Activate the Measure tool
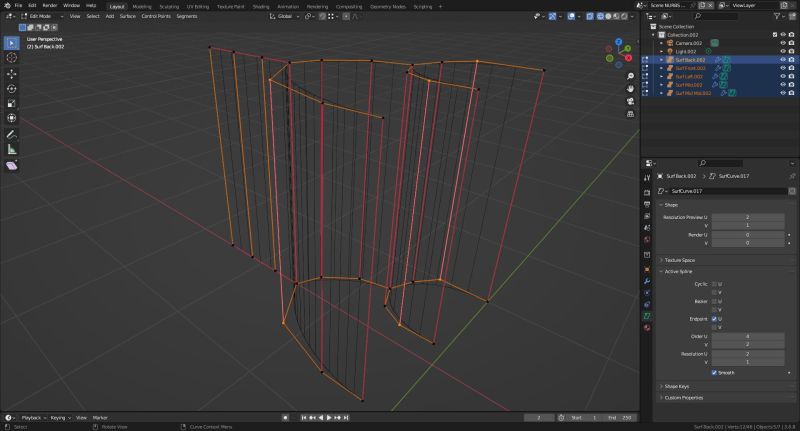800x431 pixels. click(x=12, y=149)
